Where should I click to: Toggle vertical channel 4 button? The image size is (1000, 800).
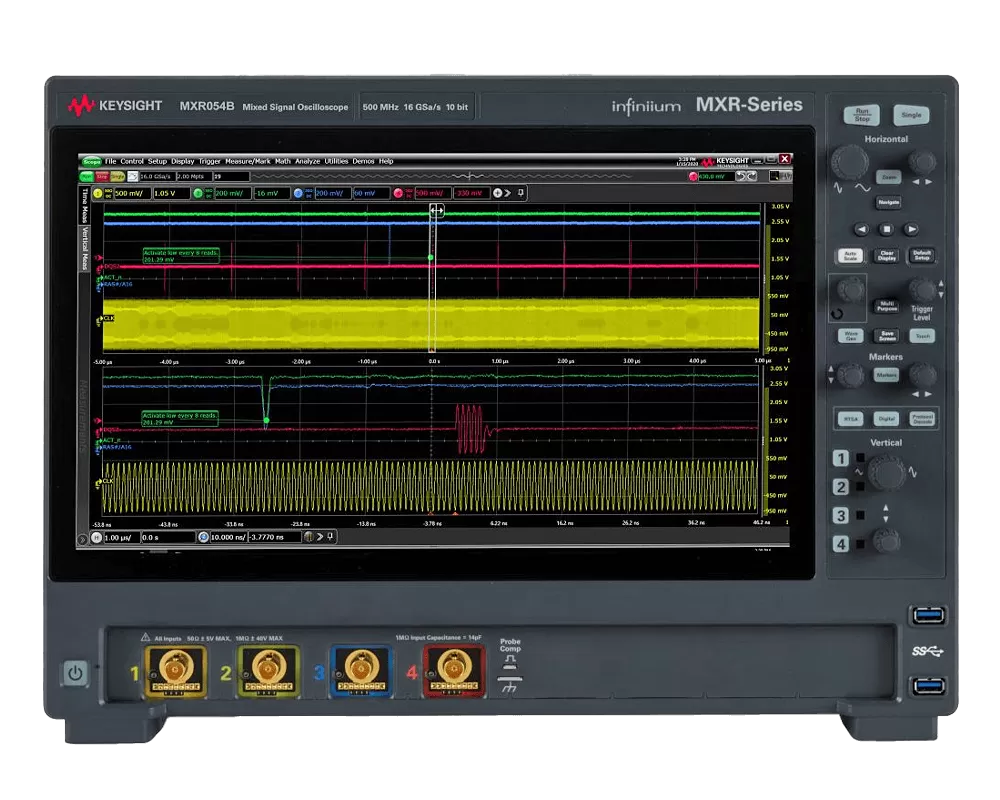(841, 544)
